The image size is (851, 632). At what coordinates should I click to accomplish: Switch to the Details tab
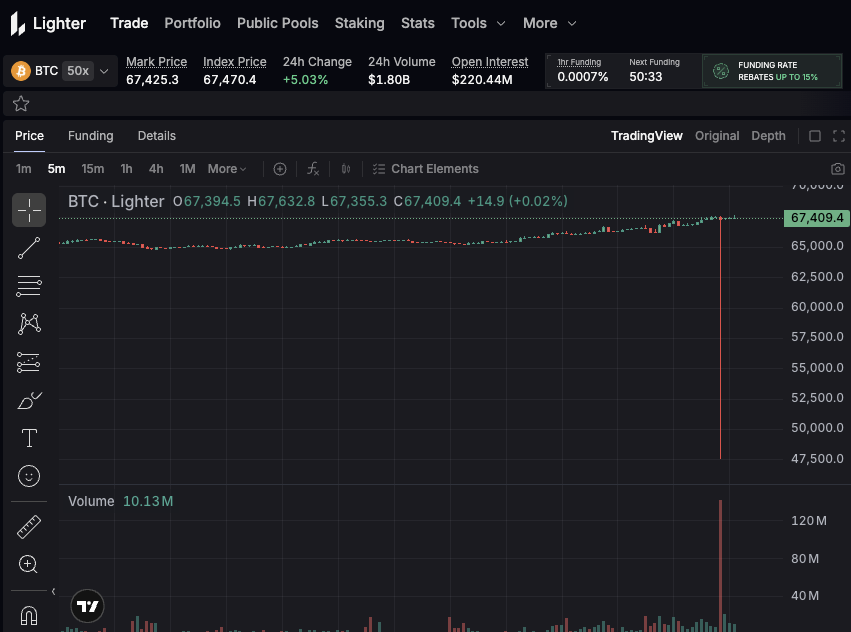(157, 136)
